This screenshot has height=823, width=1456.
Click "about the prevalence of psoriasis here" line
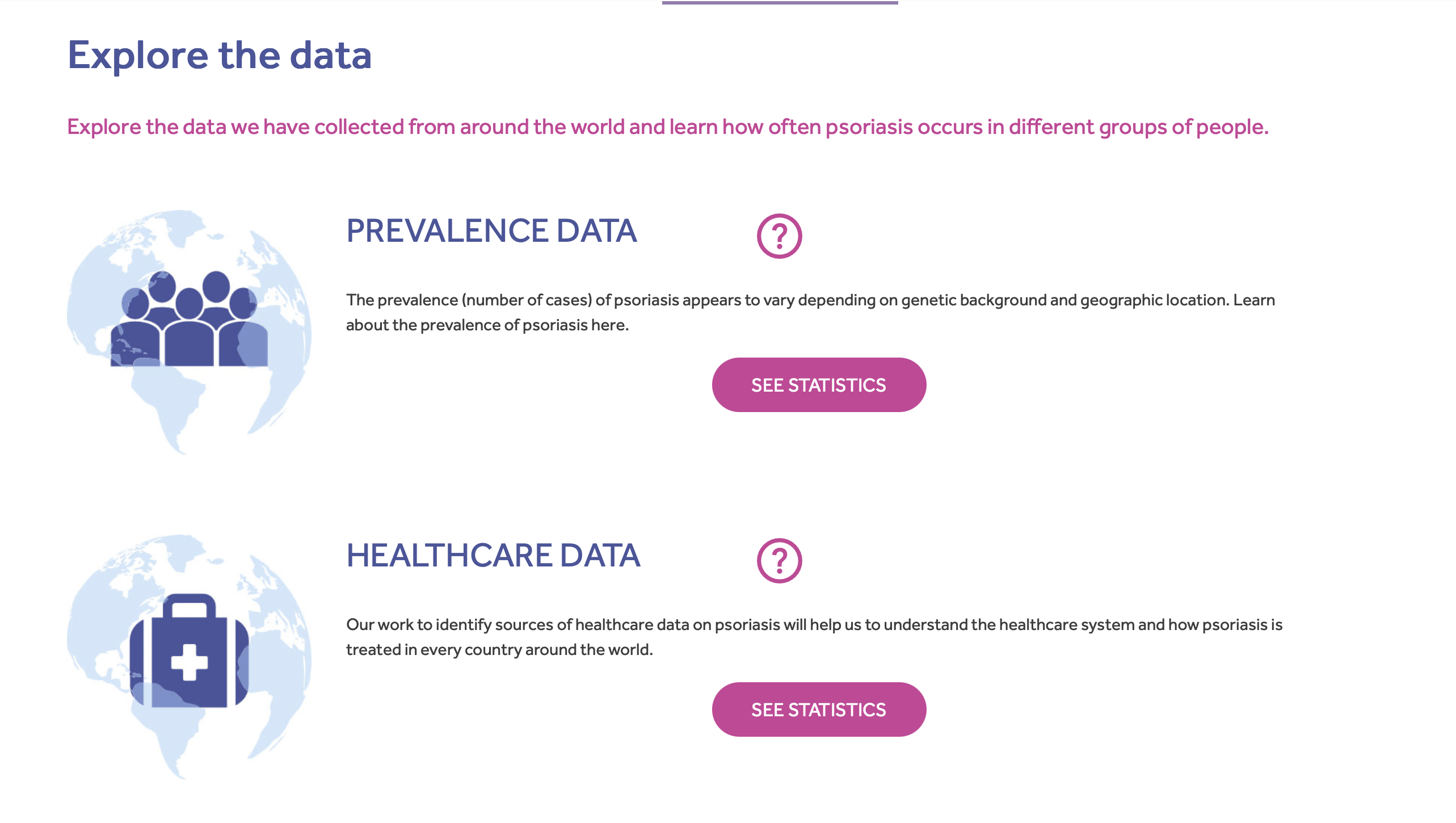487,325
